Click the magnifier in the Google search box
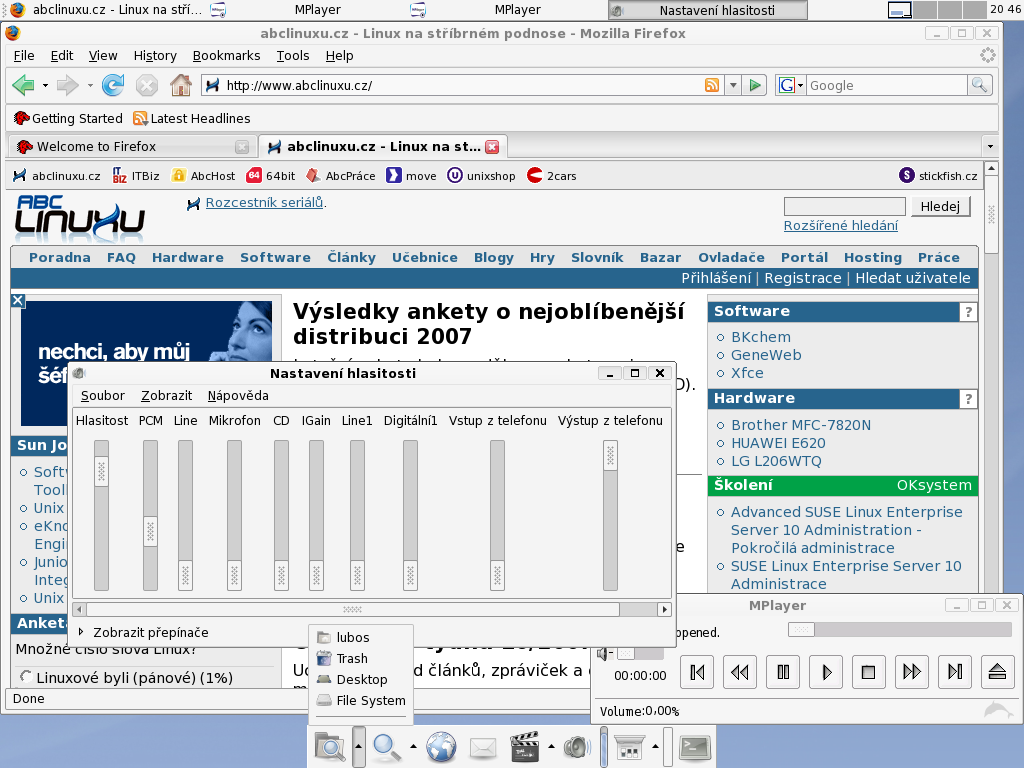1024x768 pixels. tap(980, 85)
